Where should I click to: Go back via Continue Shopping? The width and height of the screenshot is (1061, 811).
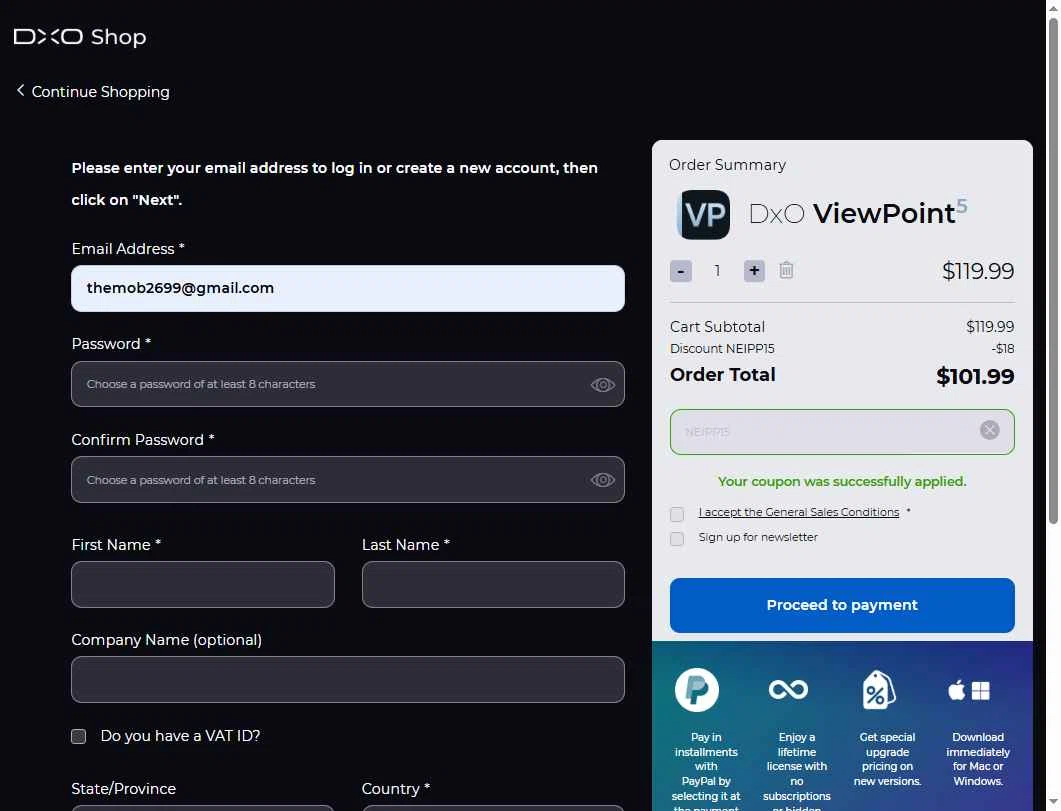pyautogui.click(x=93, y=91)
